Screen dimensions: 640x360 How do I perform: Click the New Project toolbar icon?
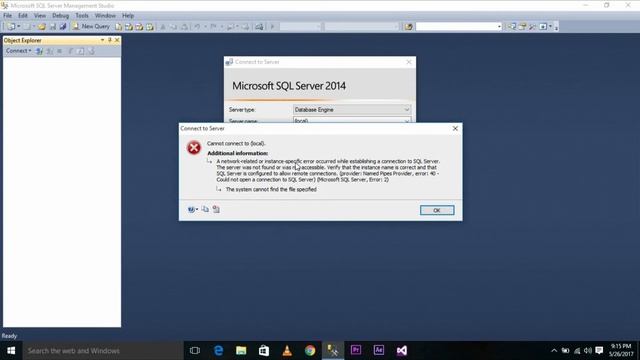11,27
